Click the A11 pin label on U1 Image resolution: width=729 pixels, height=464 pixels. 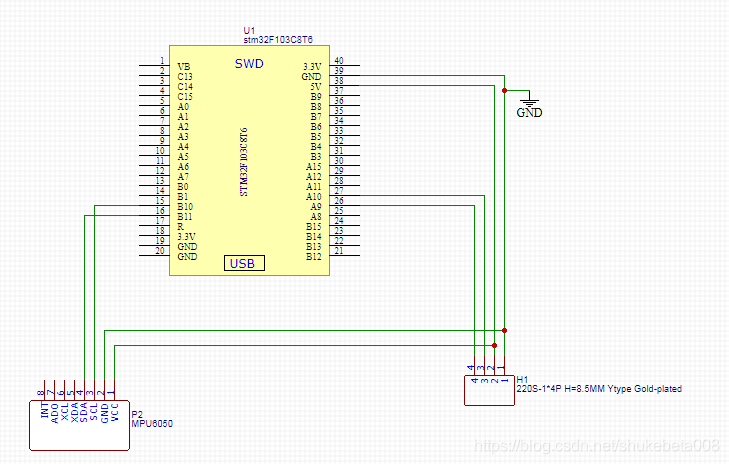tap(313, 186)
